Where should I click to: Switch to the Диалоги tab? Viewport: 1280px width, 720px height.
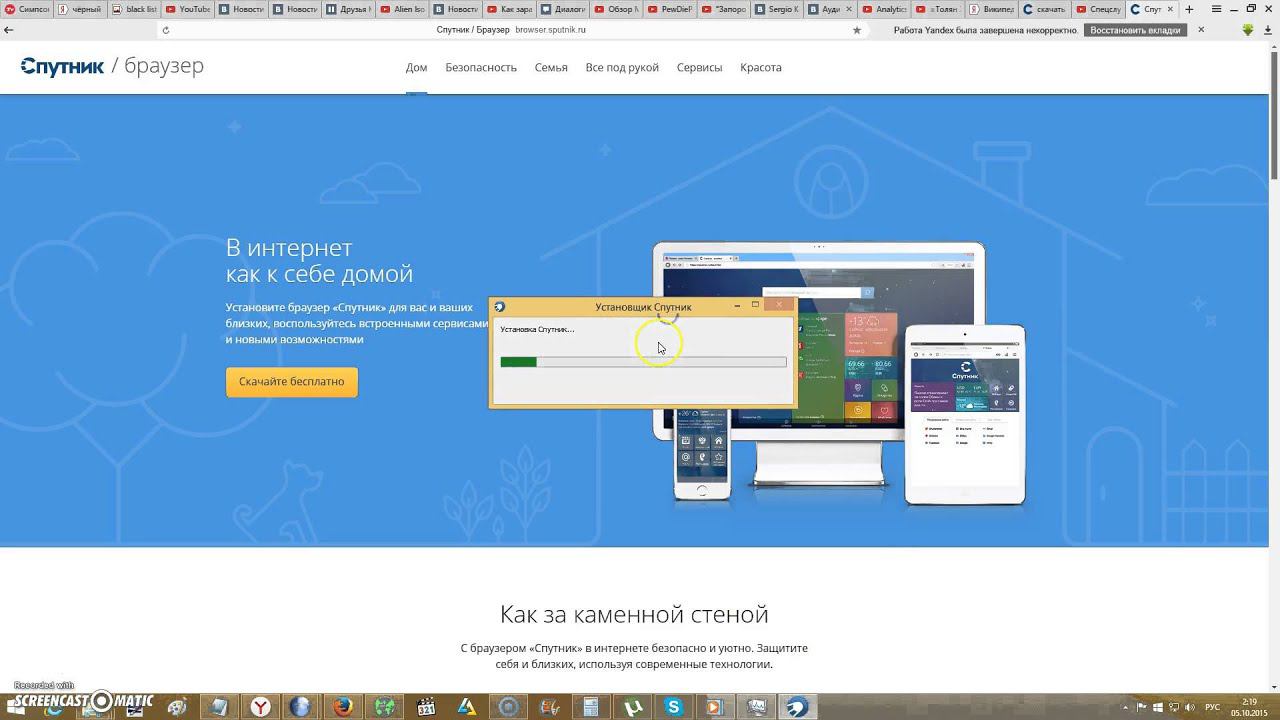click(563, 9)
